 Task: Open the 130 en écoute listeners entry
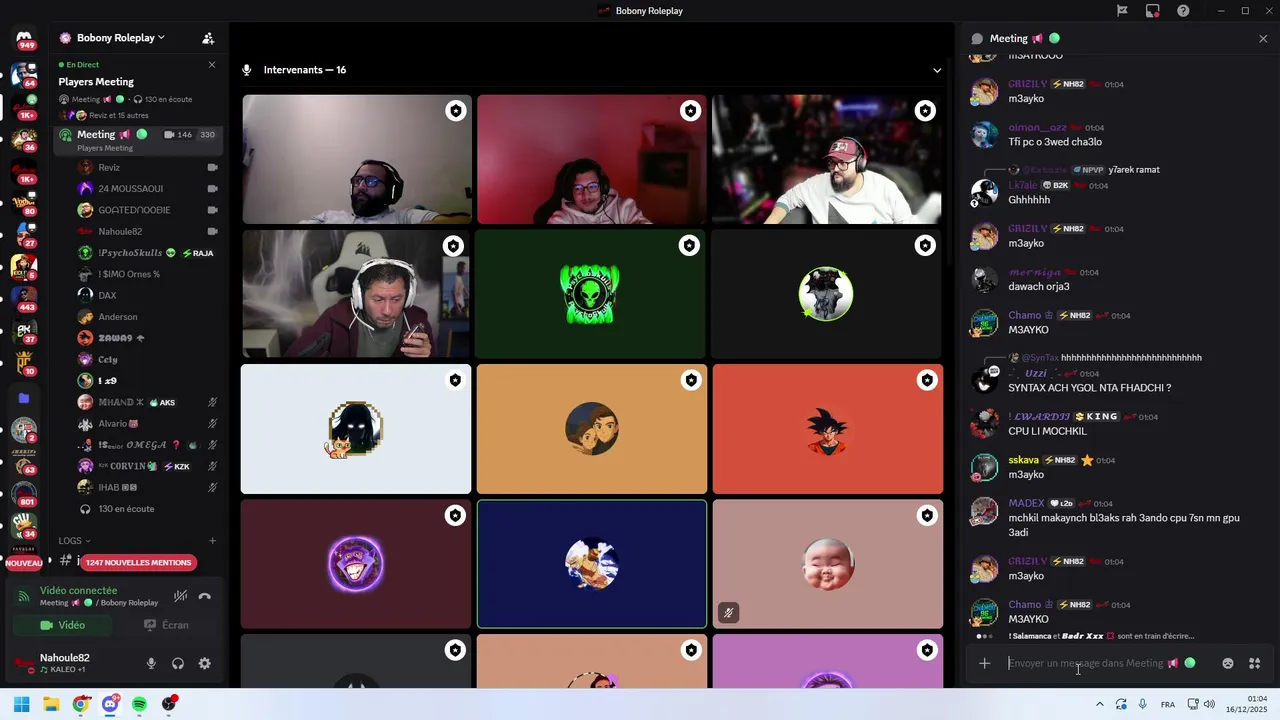pyautogui.click(x=126, y=509)
